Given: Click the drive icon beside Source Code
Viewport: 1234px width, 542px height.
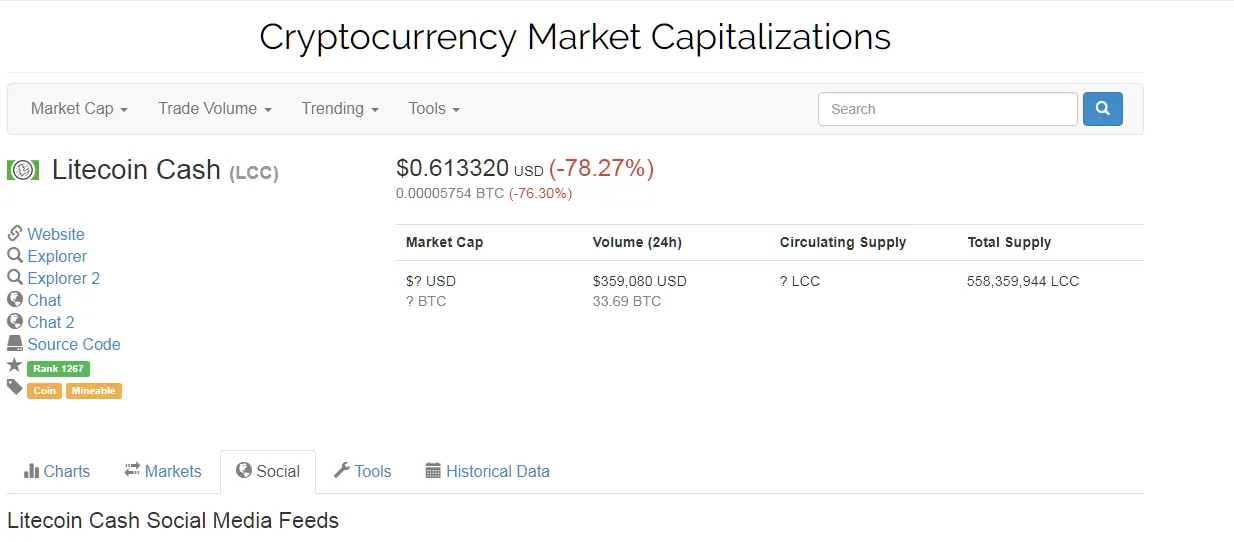Looking at the screenshot, I should 15,343.
